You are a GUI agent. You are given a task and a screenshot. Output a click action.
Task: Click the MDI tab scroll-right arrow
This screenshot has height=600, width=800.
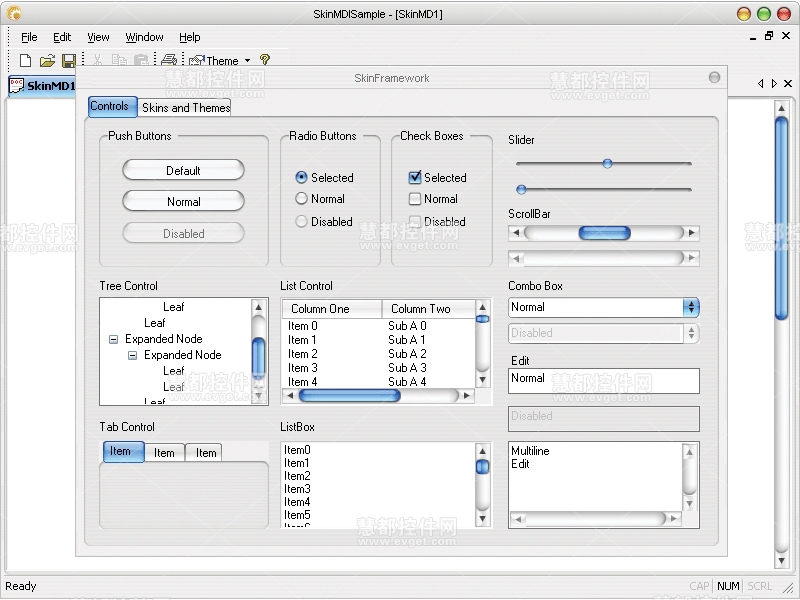click(x=774, y=84)
